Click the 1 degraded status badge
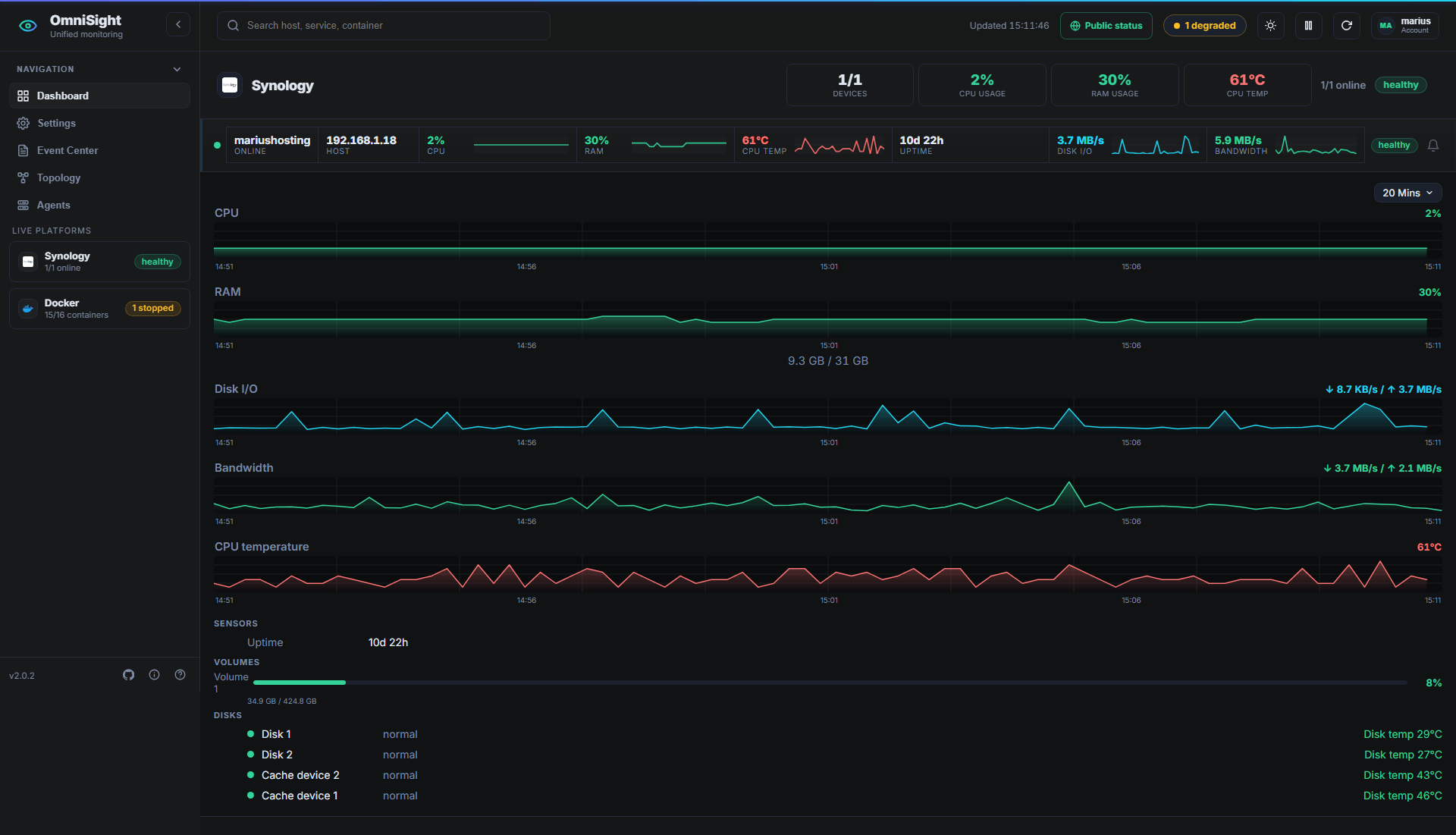 [x=1205, y=26]
